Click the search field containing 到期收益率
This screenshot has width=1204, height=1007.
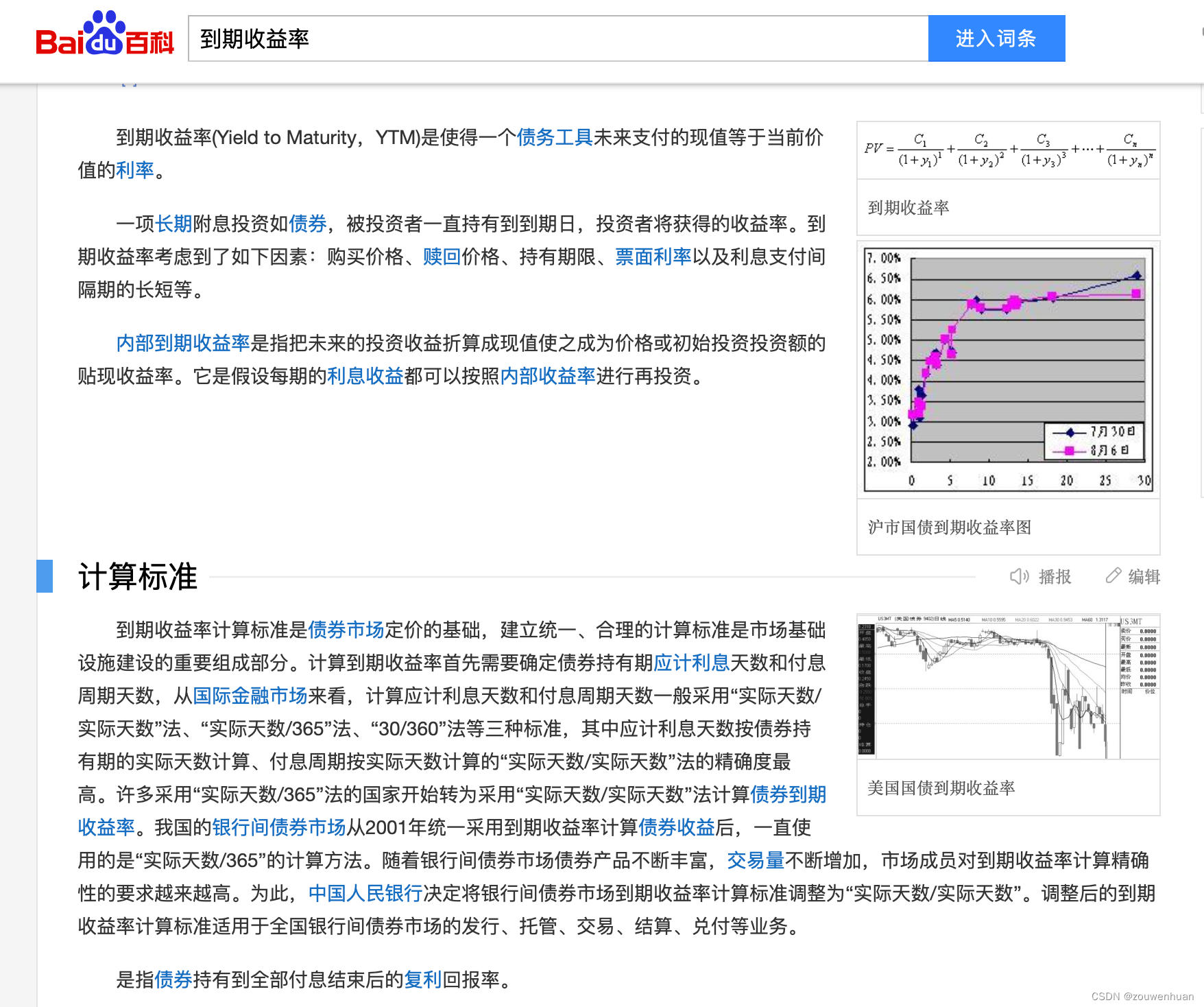tap(558, 38)
